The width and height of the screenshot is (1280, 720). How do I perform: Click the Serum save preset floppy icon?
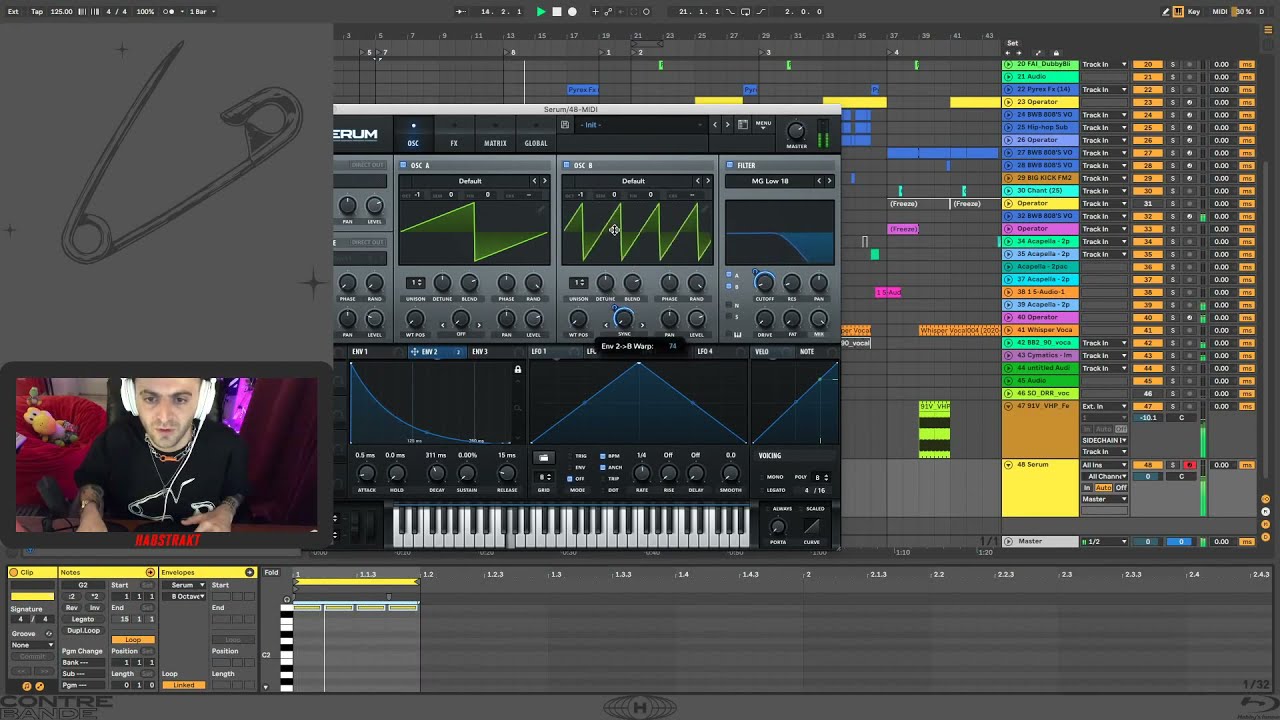565,125
